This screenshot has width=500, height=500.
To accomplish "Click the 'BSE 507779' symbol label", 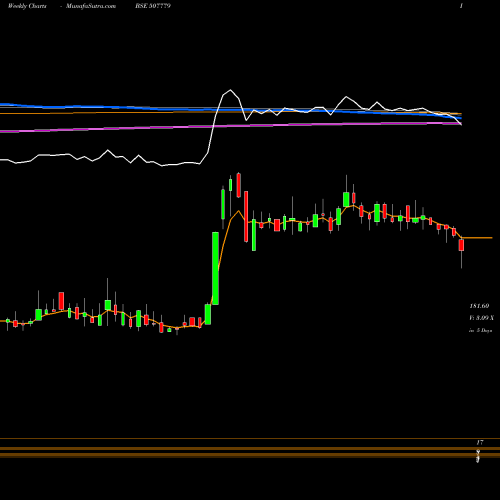I will pos(153,6).
